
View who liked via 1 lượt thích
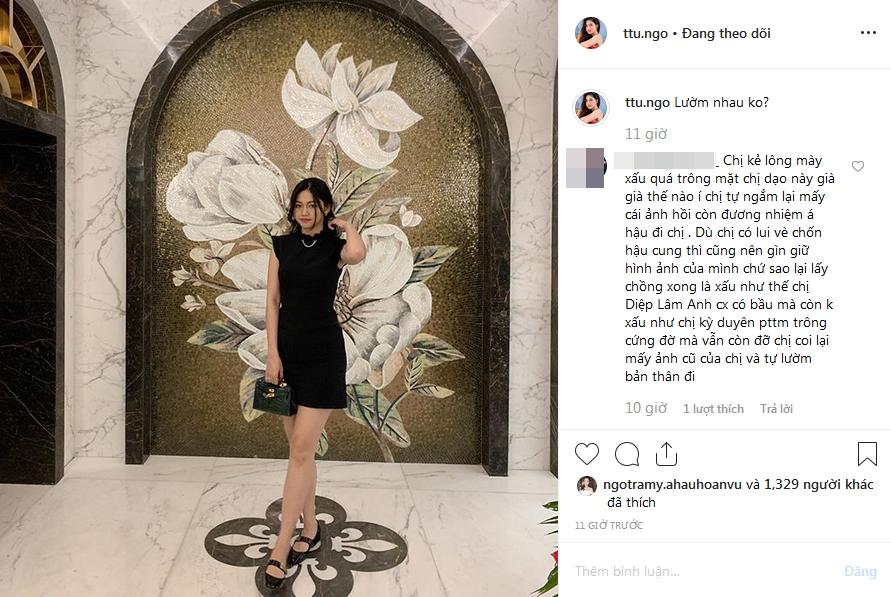click(713, 408)
